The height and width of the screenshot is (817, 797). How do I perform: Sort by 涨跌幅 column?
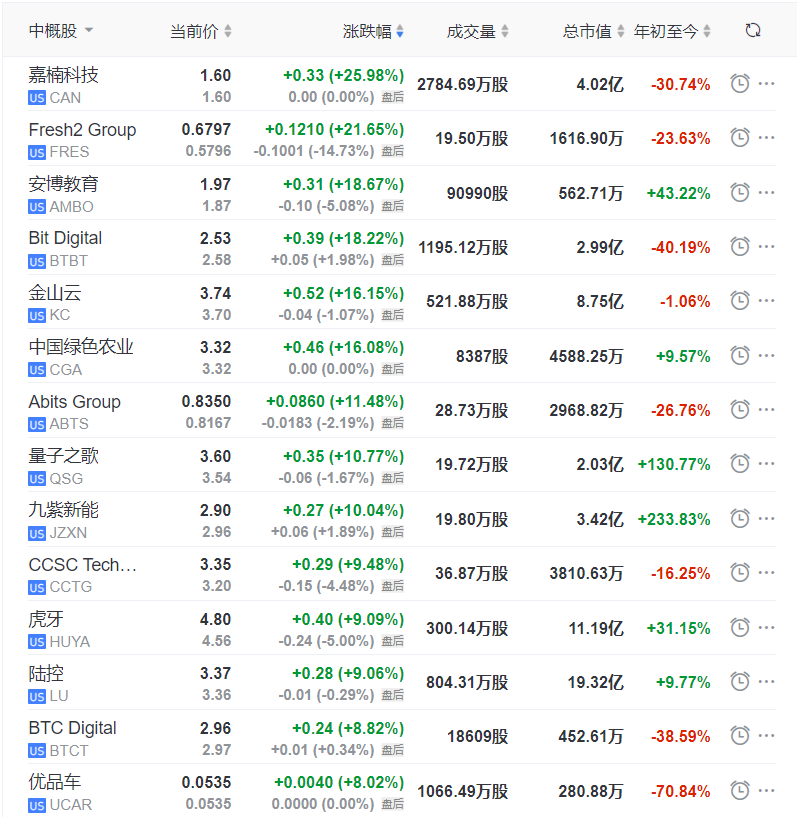point(373,31)
